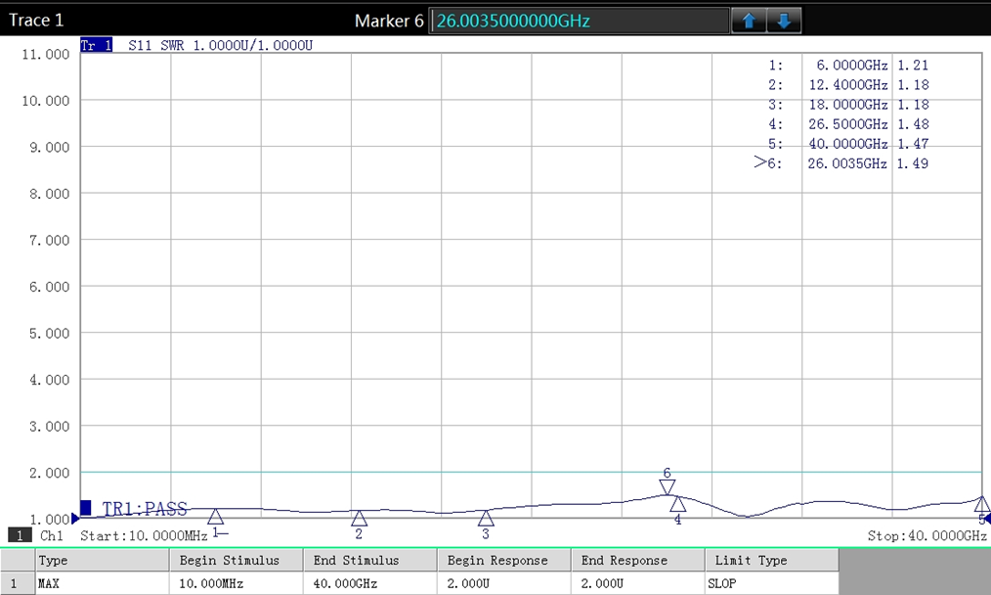Click the SLOP limit type cell

(x=772, y=583)
